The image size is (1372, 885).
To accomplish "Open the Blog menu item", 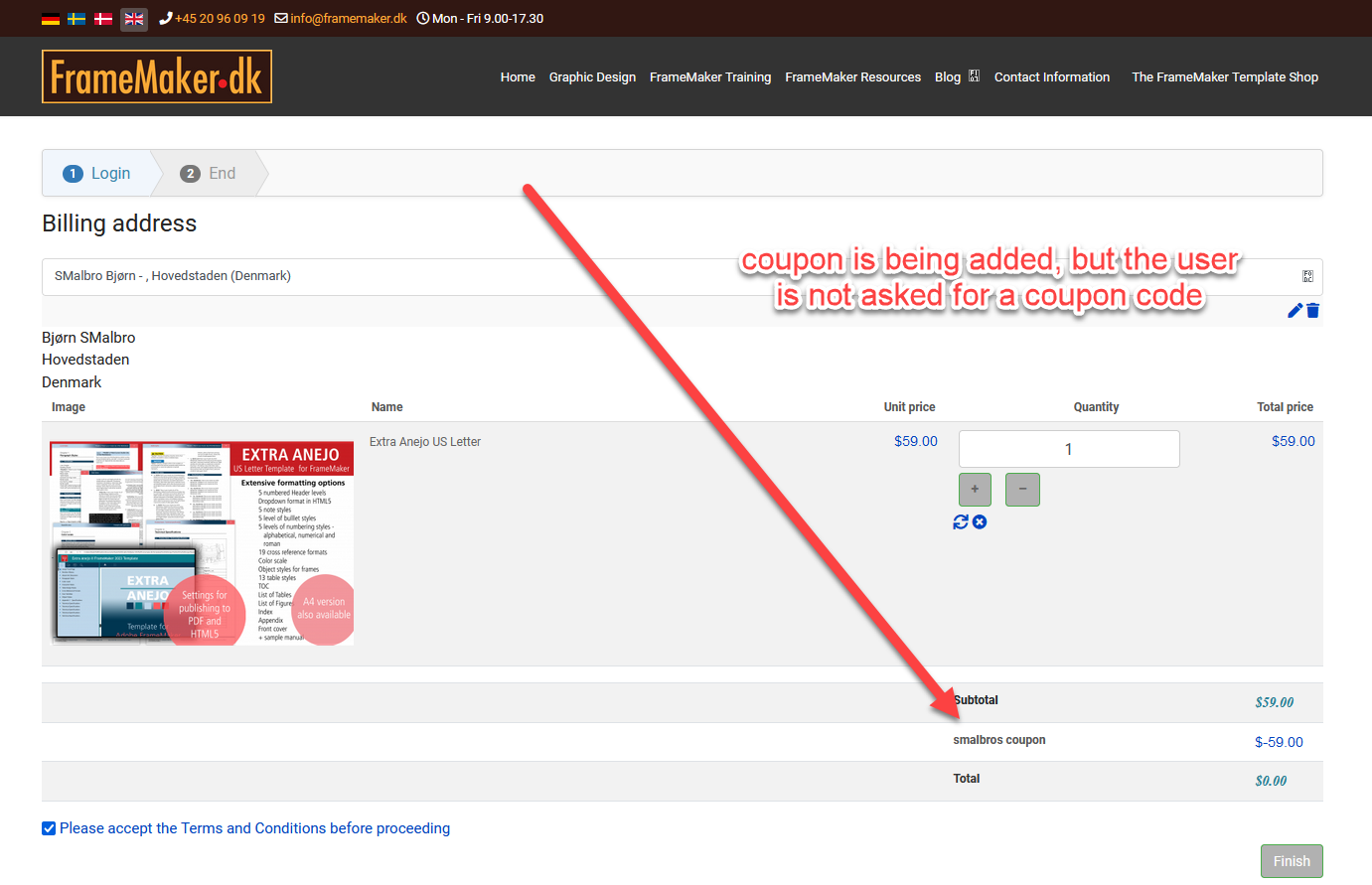I will point(948,76).
